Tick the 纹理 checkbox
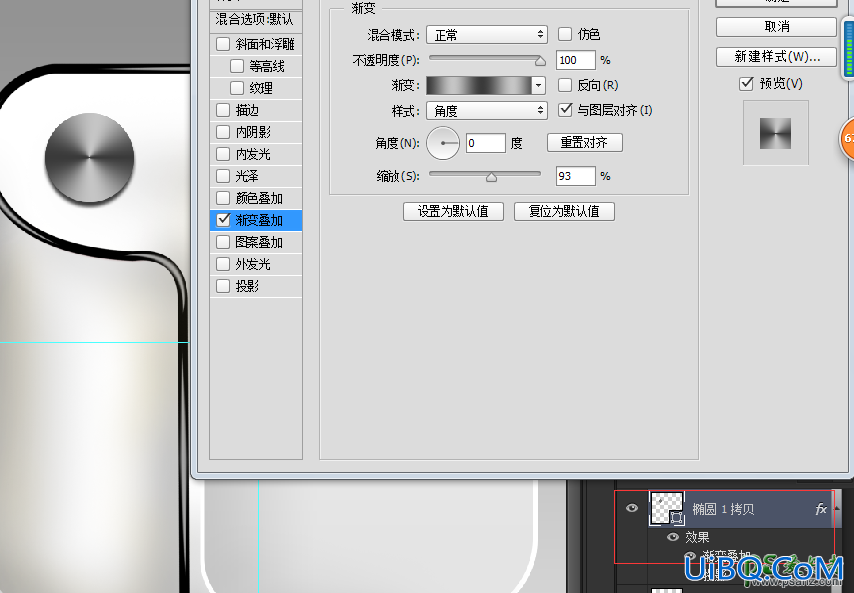 pos(237,88)
